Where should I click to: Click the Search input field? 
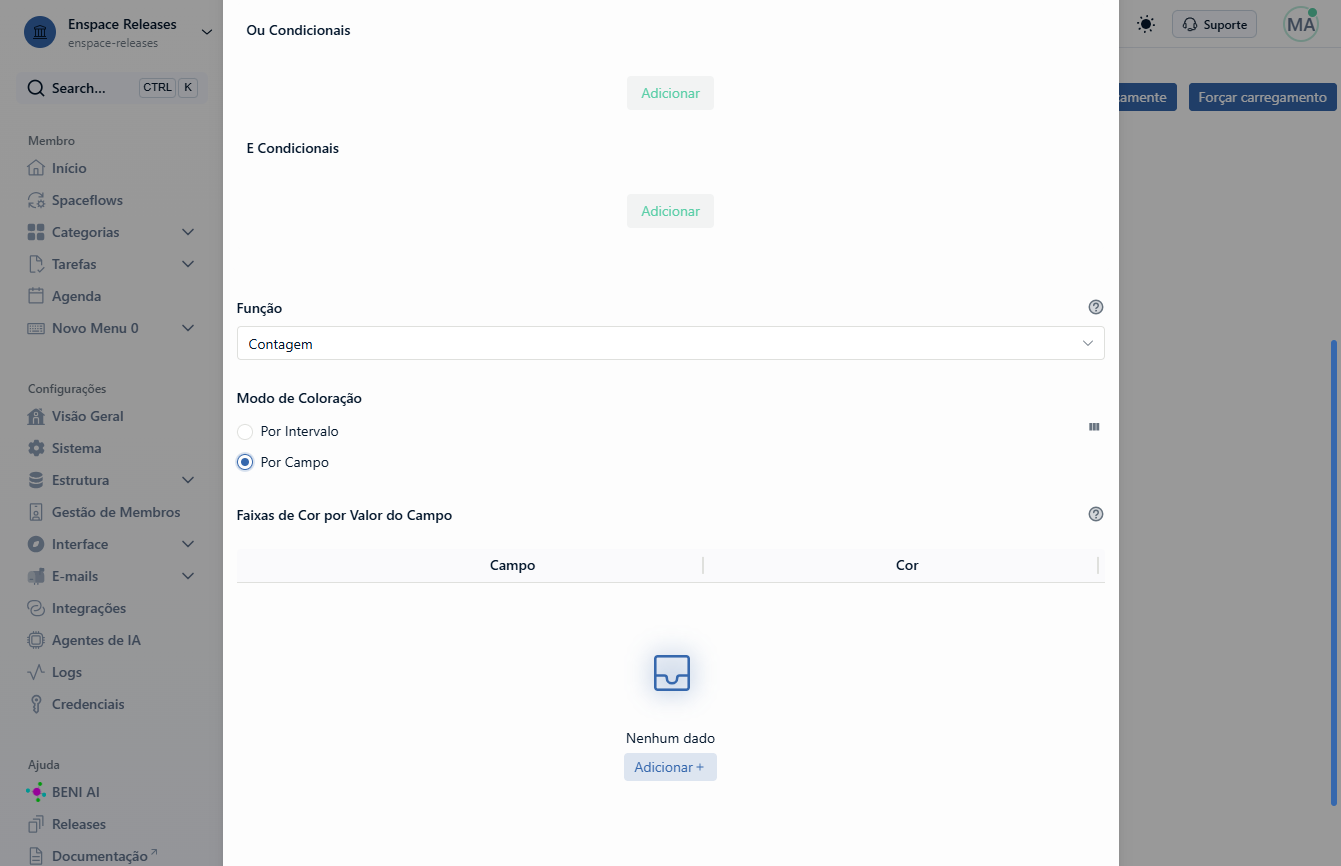(x=112, y=88)
